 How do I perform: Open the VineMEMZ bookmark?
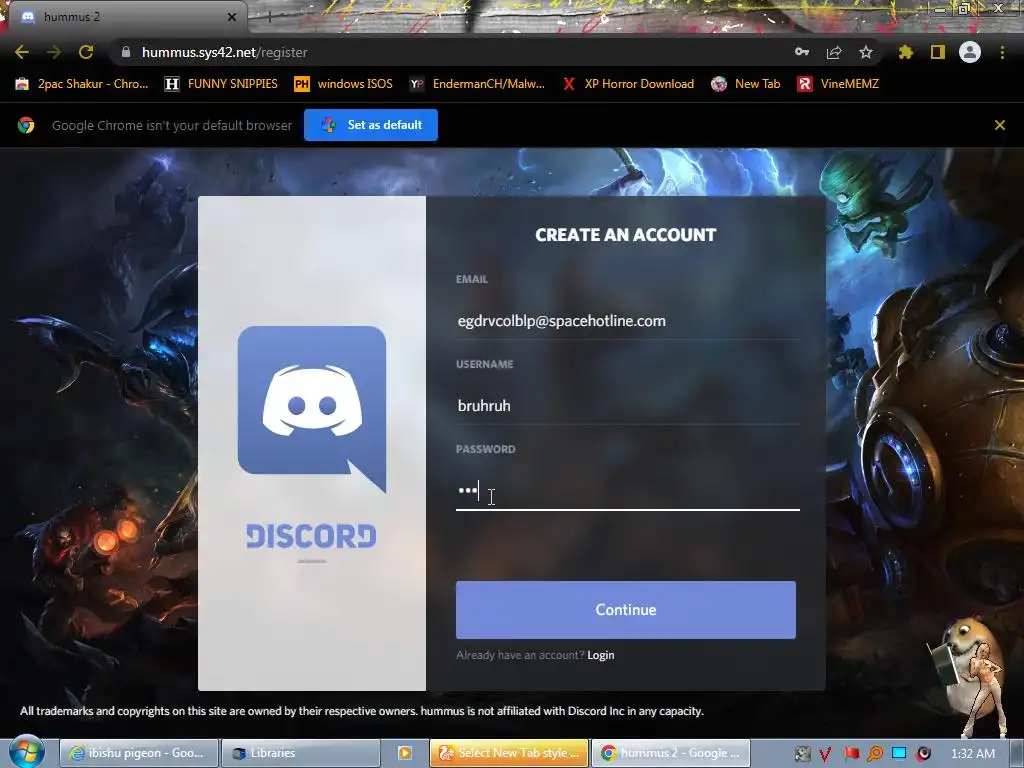point(838,84)
